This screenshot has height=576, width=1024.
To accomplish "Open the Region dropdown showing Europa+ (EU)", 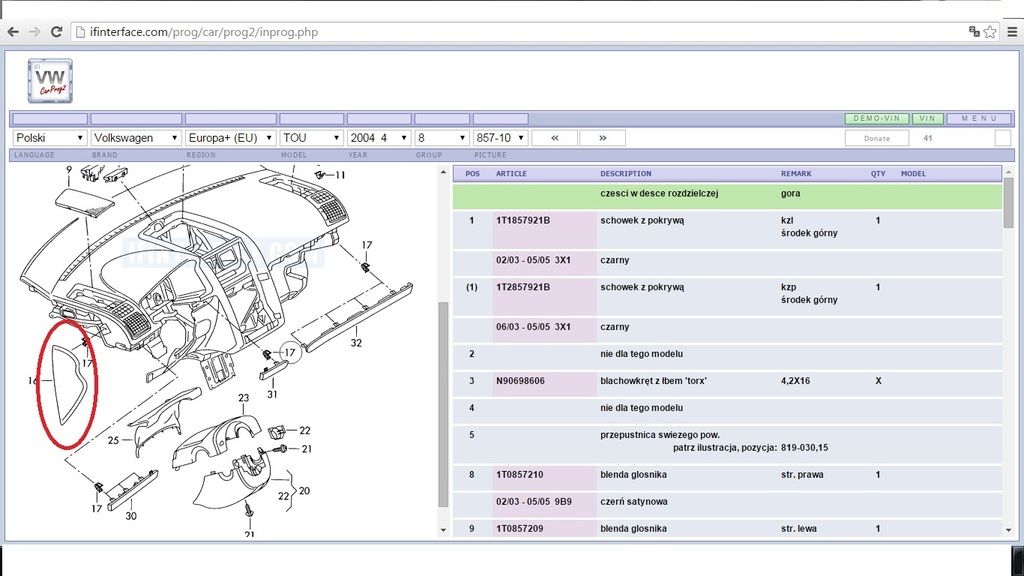I will (231, 138).
